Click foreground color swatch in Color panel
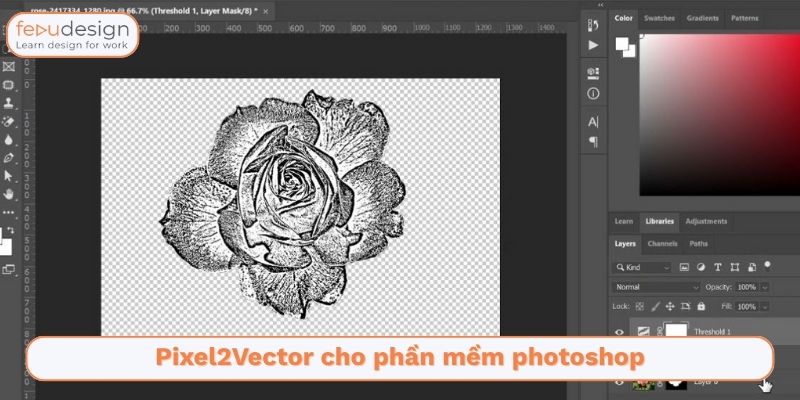Screen dimensions: 800x400 point(622,43)
